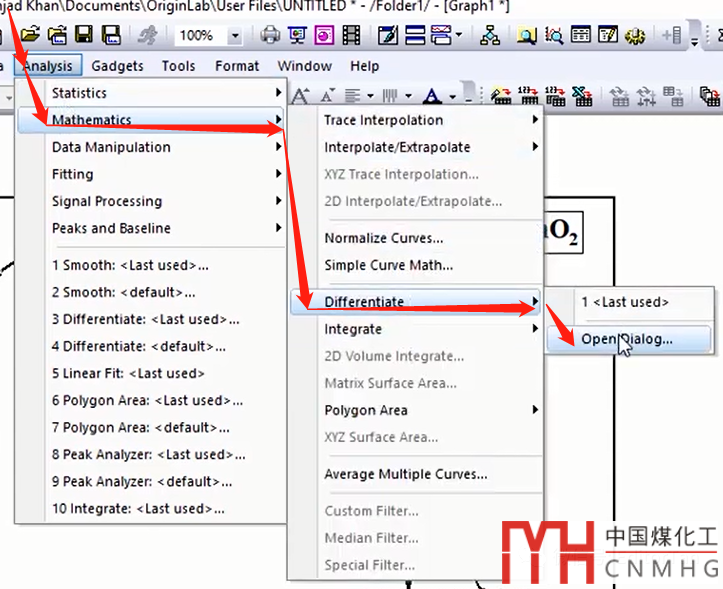Open the Gadgets menu
The image size is (723, 589).
[117, 66]
